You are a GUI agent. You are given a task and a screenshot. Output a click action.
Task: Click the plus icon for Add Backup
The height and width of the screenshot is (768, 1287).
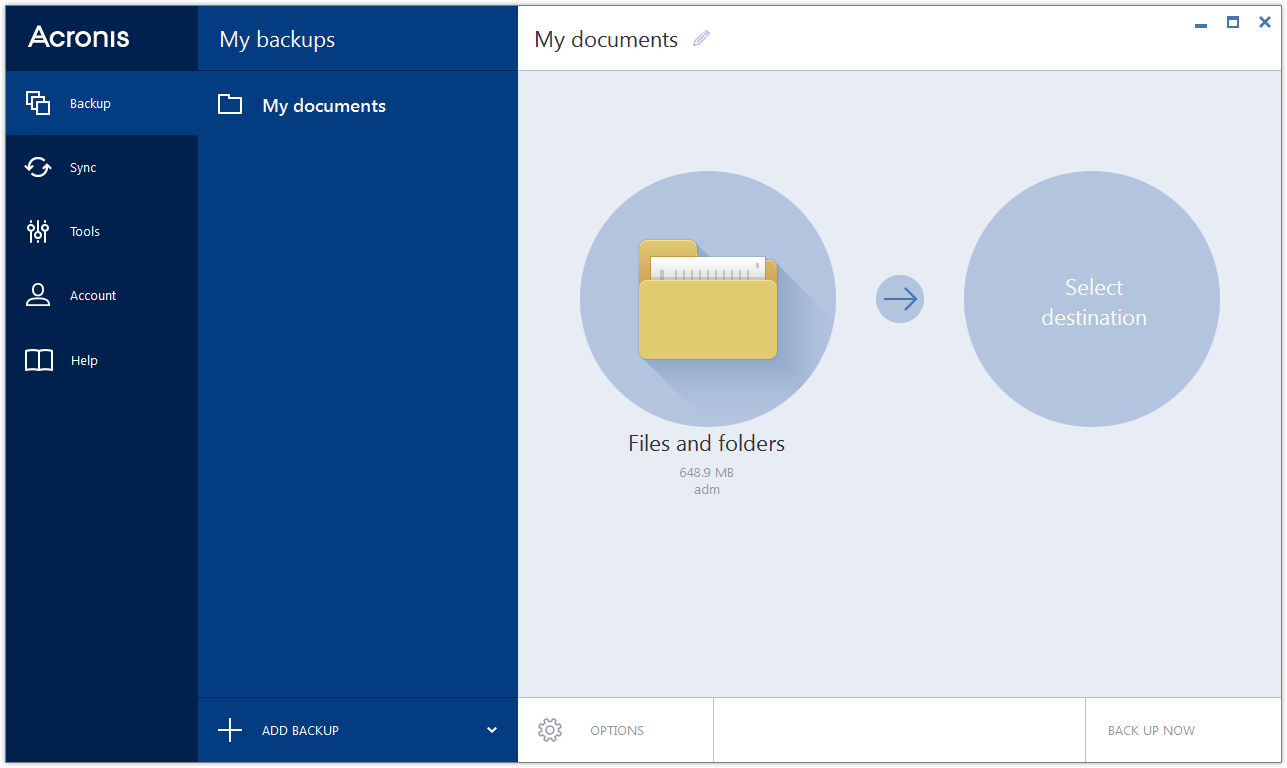click(x=230, y=730)
